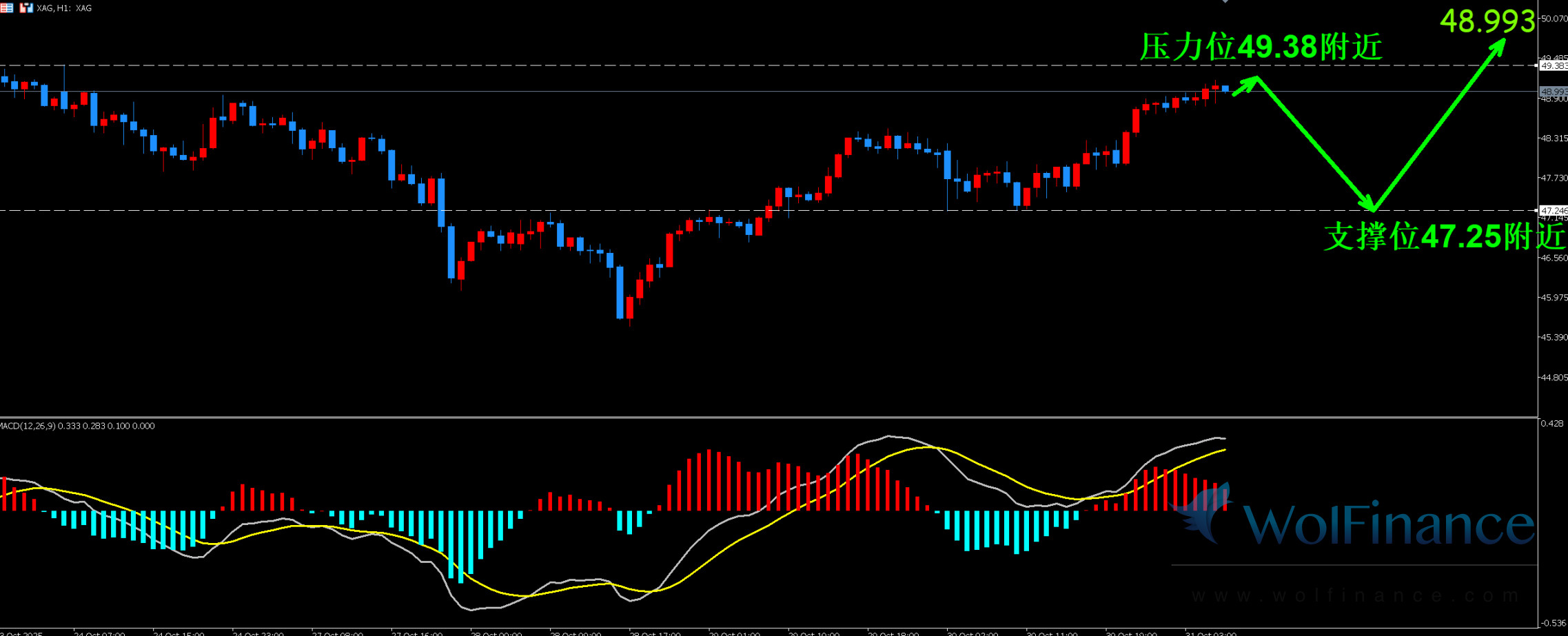The image size is (1568, 636).
Task: Click the 28 Oct 17:00 time label
Action: [x=655, y=633]
